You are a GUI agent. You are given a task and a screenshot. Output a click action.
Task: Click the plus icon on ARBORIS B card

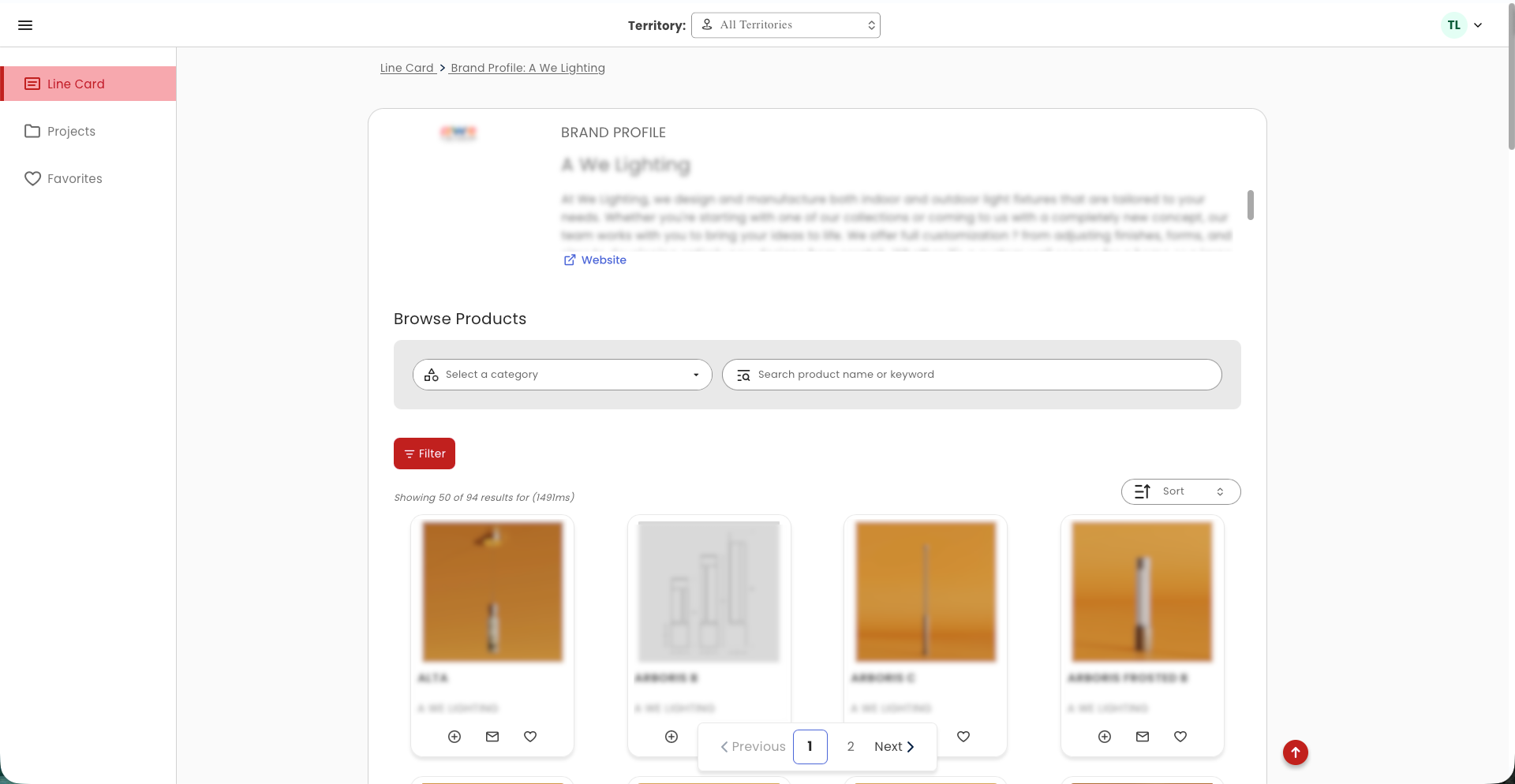coord(671,737)
